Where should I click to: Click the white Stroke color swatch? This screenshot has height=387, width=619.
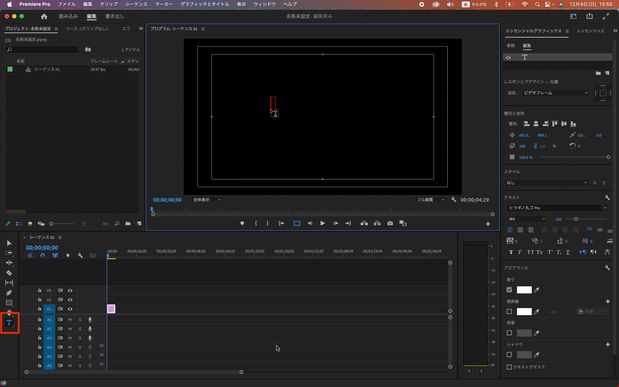point(524,312)
